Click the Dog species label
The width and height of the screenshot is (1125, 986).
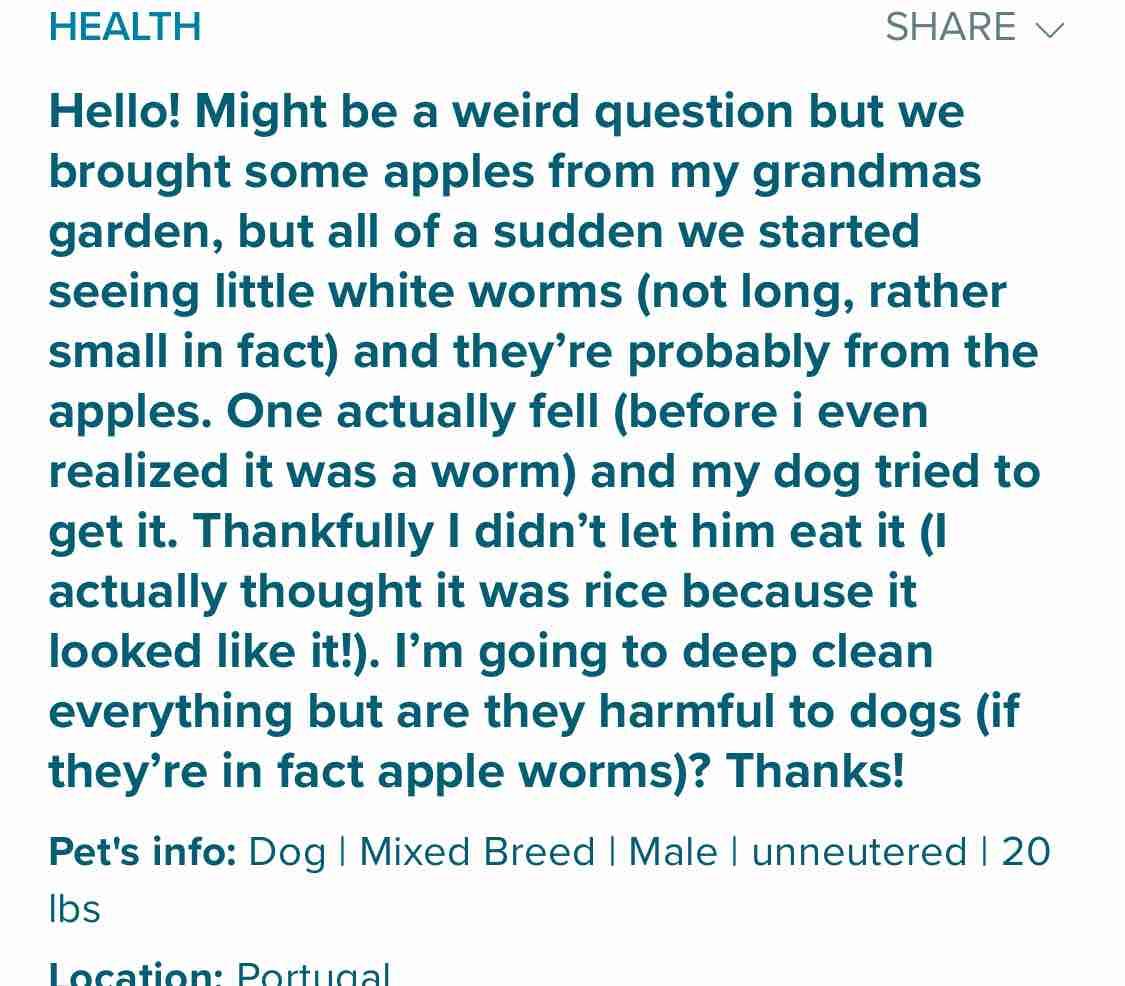(x=285, y=851)
